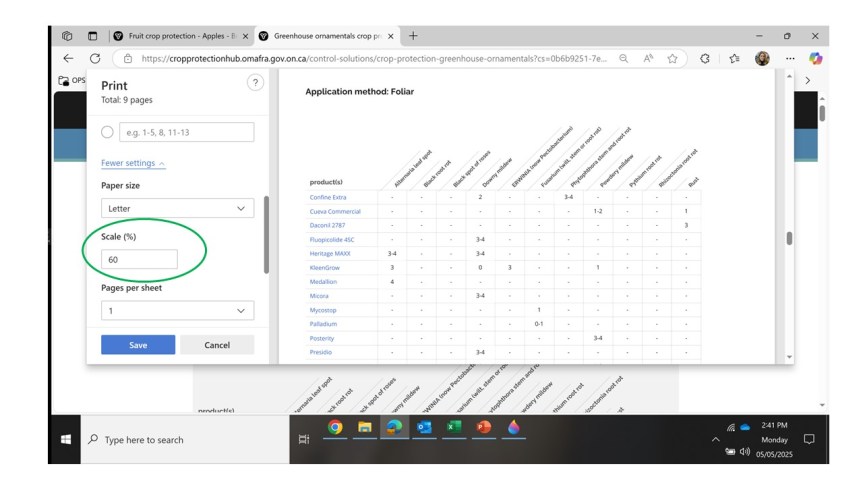The height and width of the screenshot is (485, 863).
Task: Cancel the Print dialog
Action: [217, 345]
